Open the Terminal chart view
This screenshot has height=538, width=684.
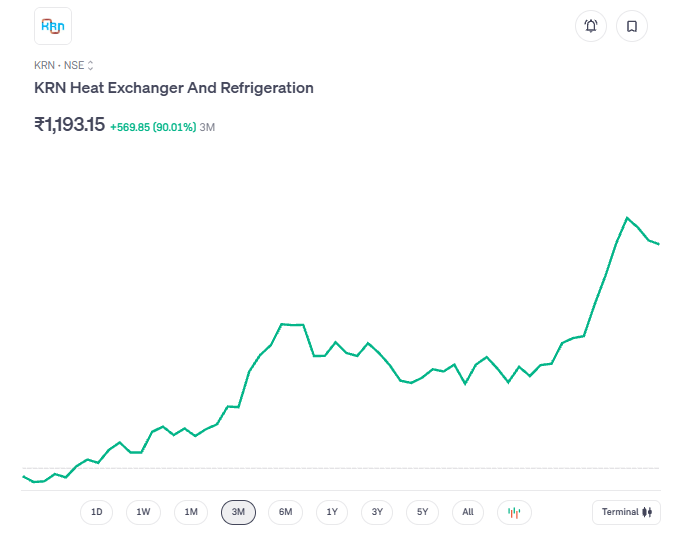click(626, 512)
